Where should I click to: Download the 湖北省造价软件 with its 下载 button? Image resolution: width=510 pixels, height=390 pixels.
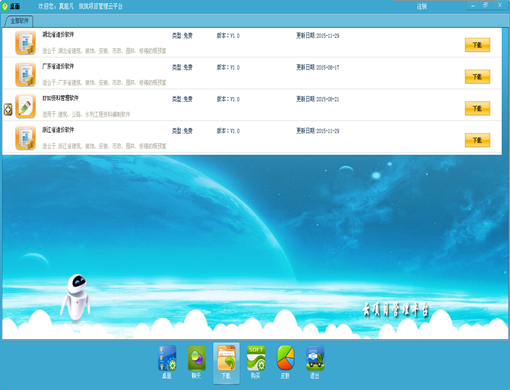click(477, 45)
